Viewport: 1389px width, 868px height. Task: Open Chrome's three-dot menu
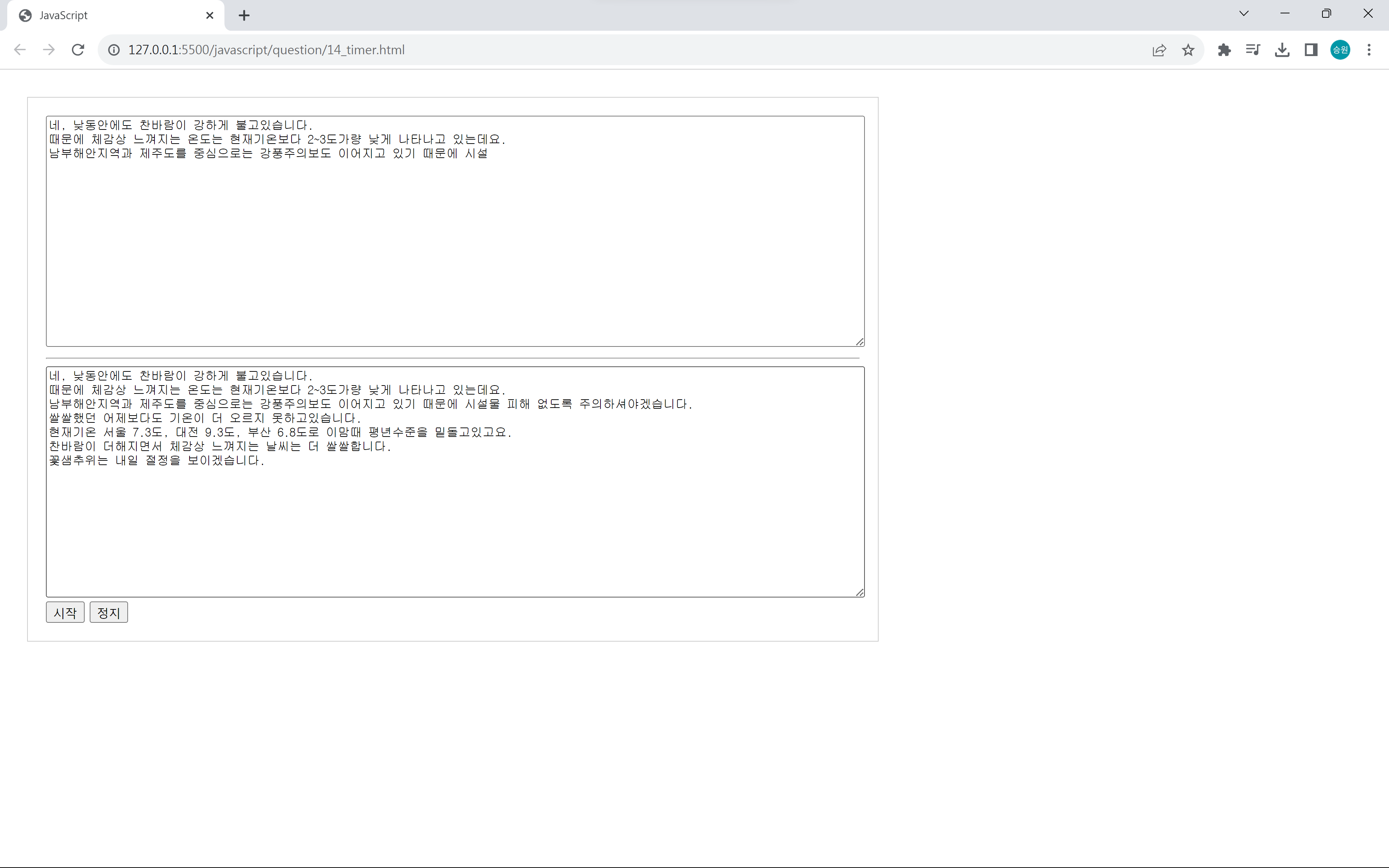tap(1369, 50)
